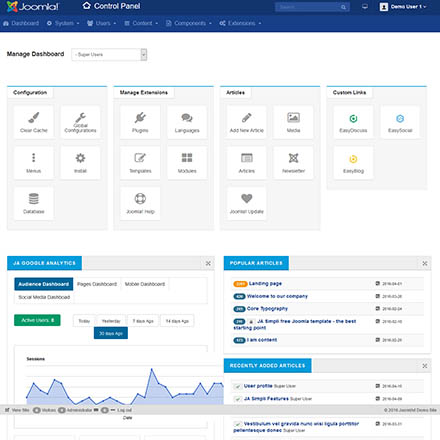The image size is (440, 440).
Task: Open the Core Typography article link
Action: pos(267,309)
